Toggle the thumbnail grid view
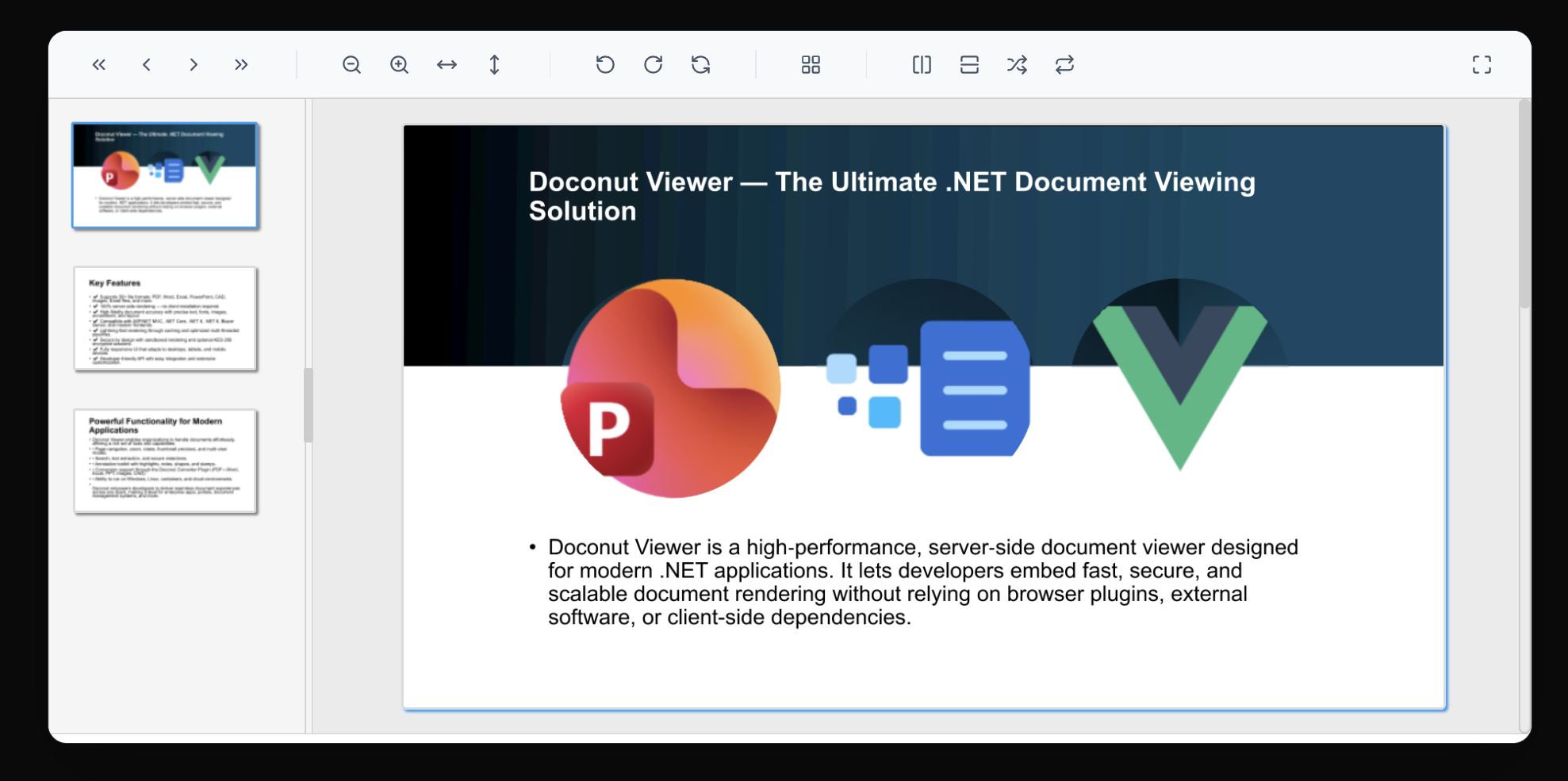1568x781 pixels. [x=811, y=65]
